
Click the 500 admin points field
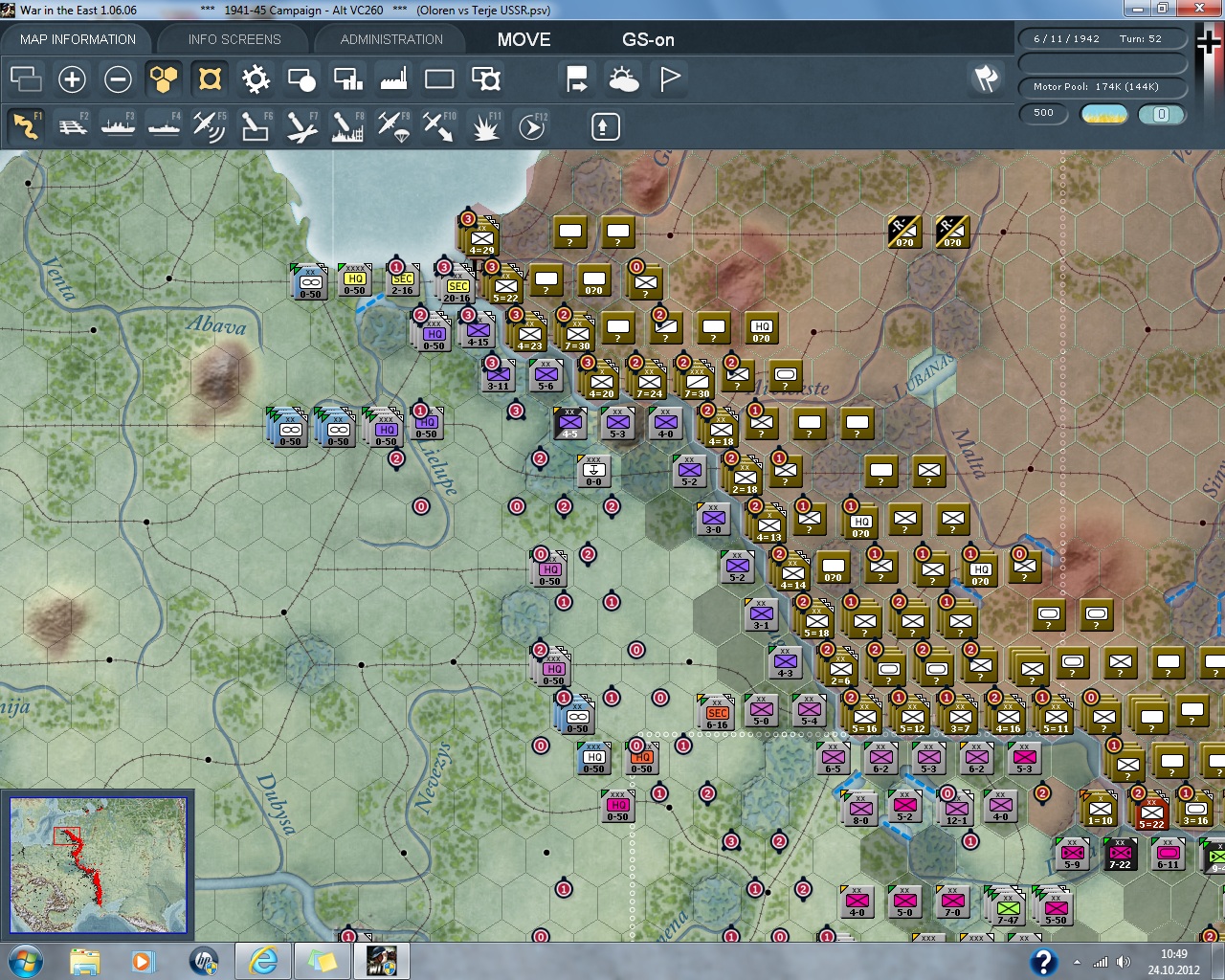tap(1044, 113)
